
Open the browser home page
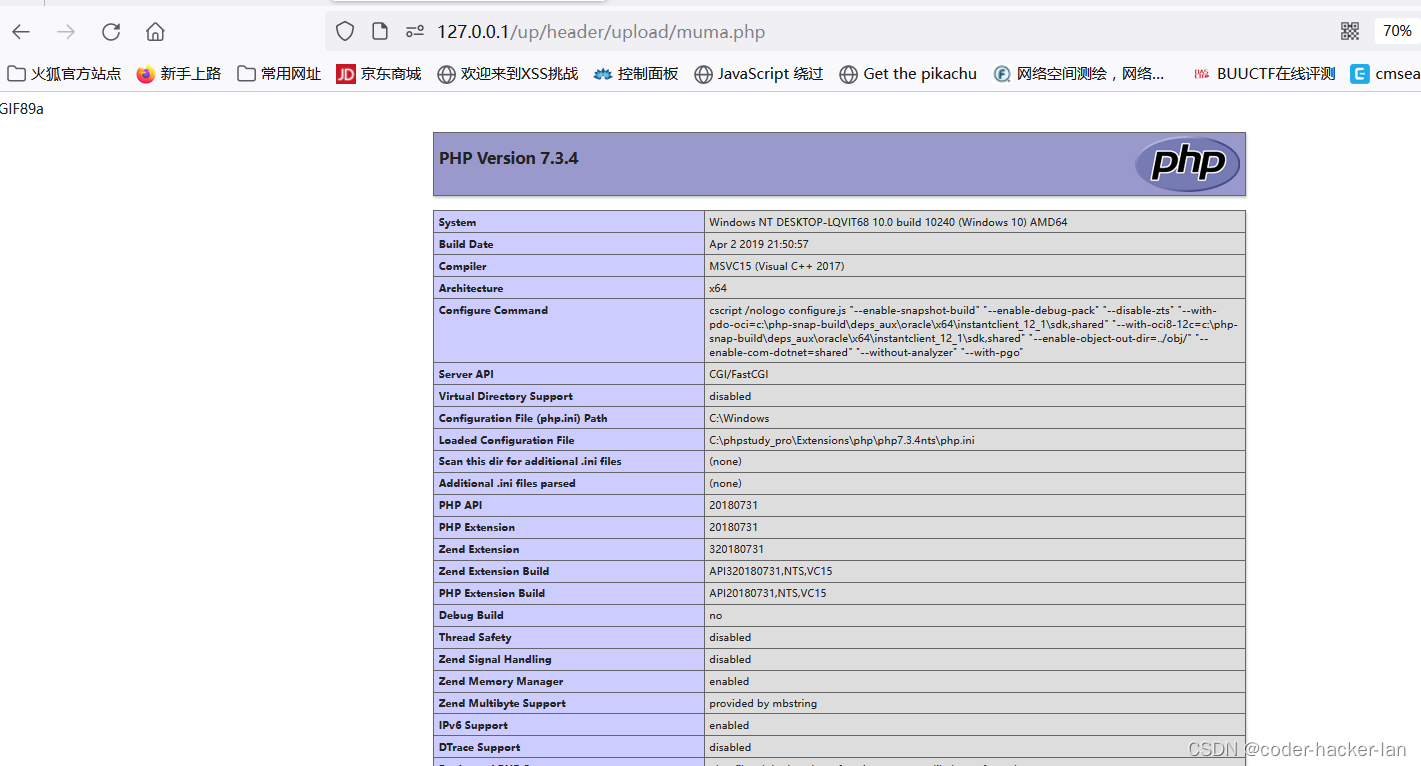pyautogui.click(x=155, y=32)
